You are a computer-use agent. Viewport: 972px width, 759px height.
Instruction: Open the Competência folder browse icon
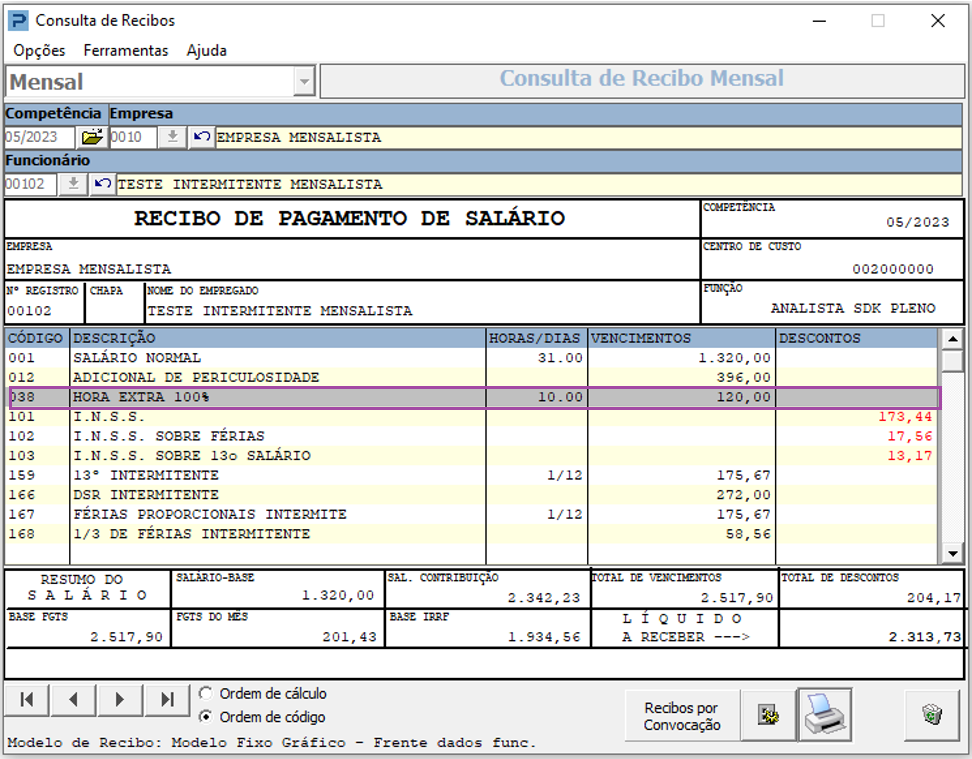[92, 137]
